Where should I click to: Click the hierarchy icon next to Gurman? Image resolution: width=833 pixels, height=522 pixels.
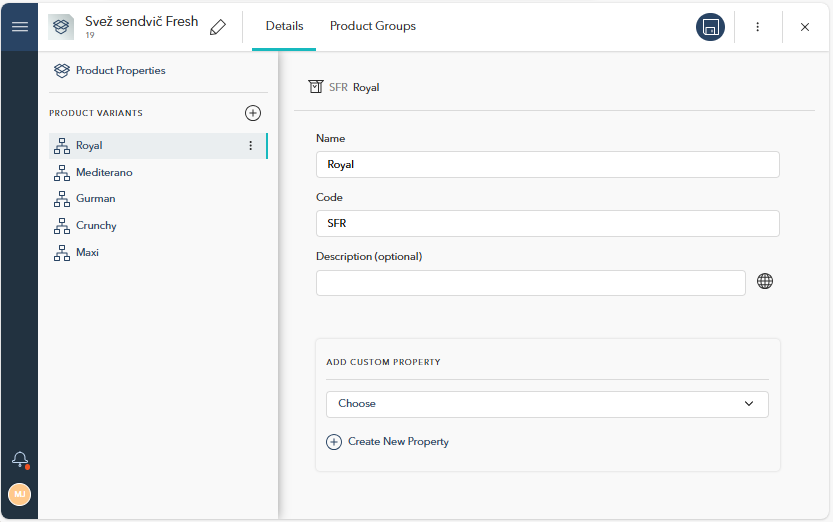(x=62, y=199)
